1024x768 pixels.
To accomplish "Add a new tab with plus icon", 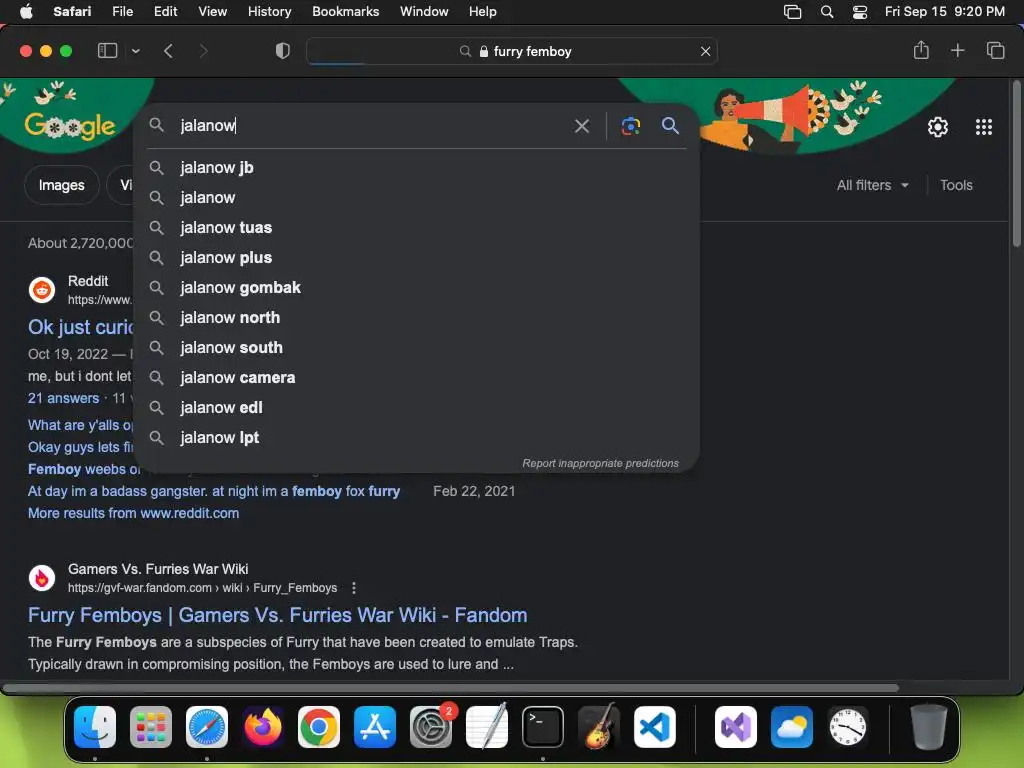I will 957,50.
